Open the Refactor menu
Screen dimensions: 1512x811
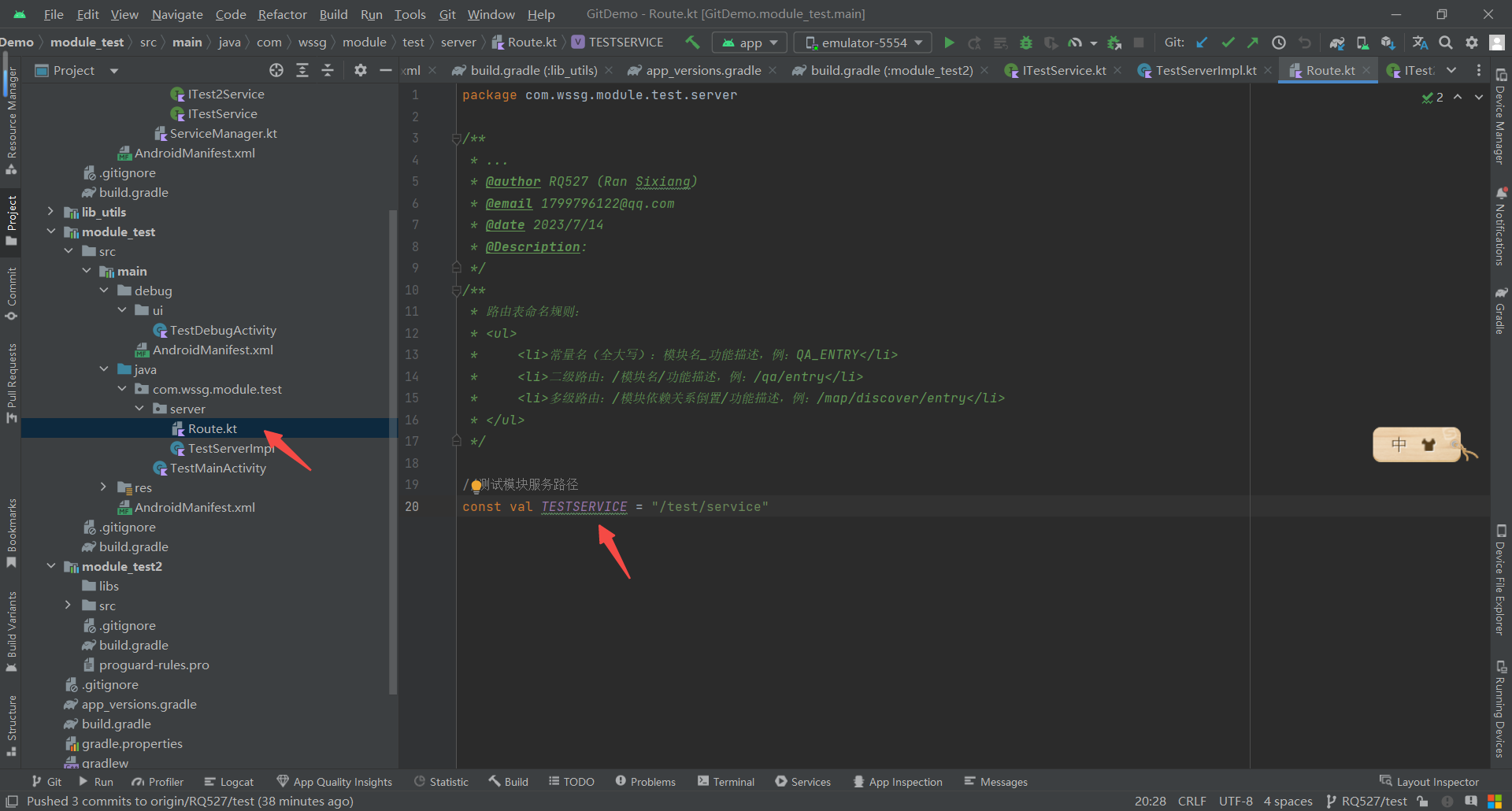pyautogui.click(x=282, y=14)
